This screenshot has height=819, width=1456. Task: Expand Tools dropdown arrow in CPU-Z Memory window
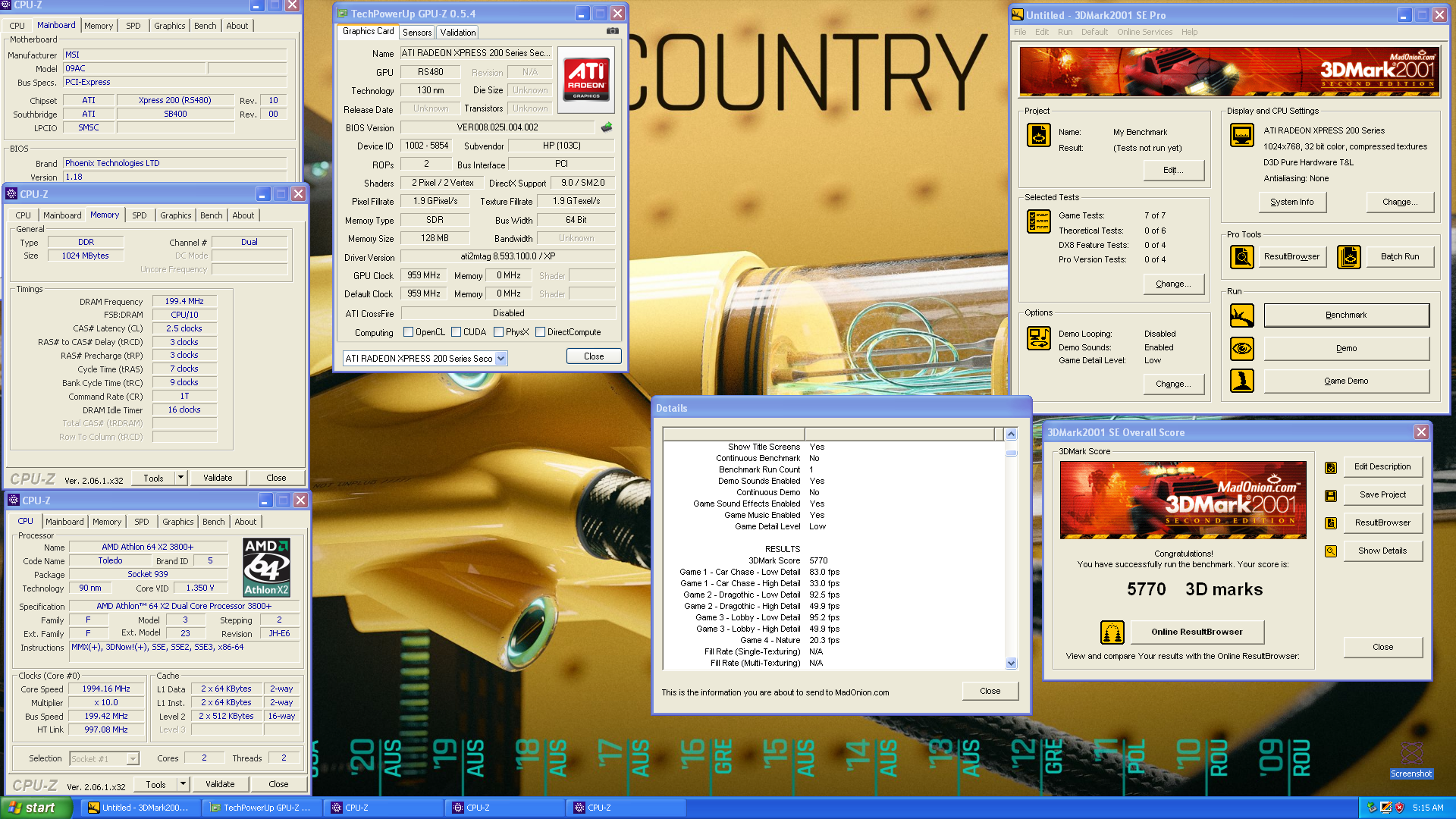pos(180,478)
